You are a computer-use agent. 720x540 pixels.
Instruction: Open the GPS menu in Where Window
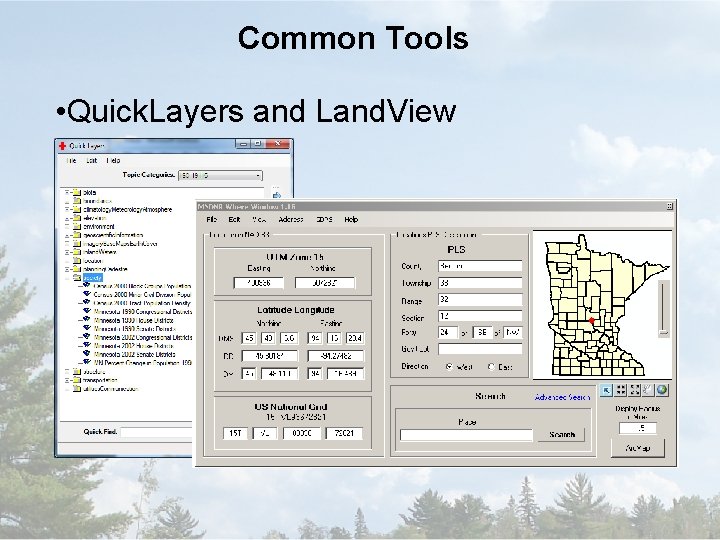click(x=324, y=219)
